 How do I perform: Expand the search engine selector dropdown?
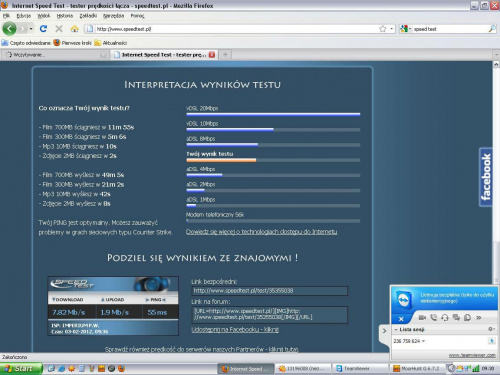(x=405, y=29)
